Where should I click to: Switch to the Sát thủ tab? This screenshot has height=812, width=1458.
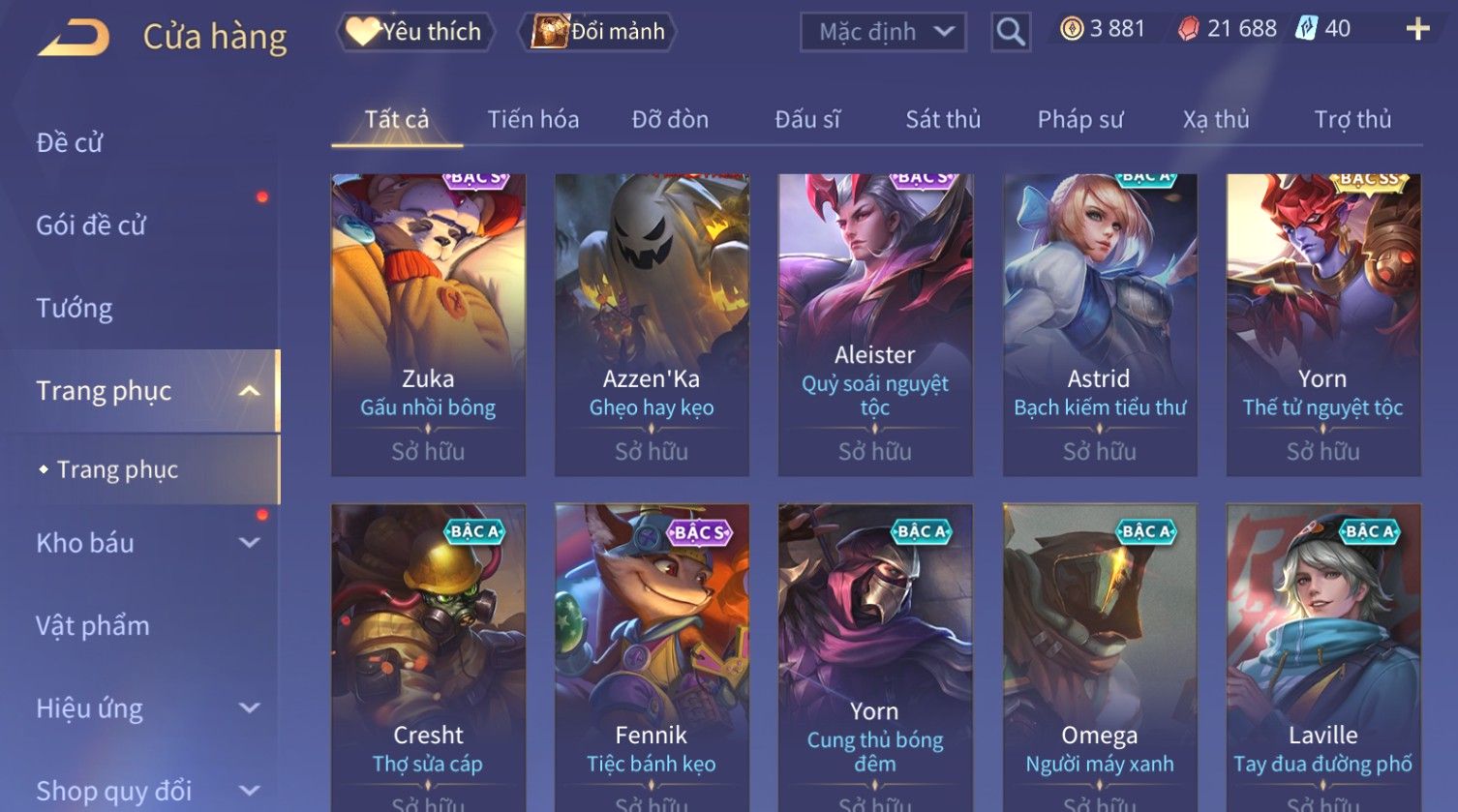tap(943, 120)
